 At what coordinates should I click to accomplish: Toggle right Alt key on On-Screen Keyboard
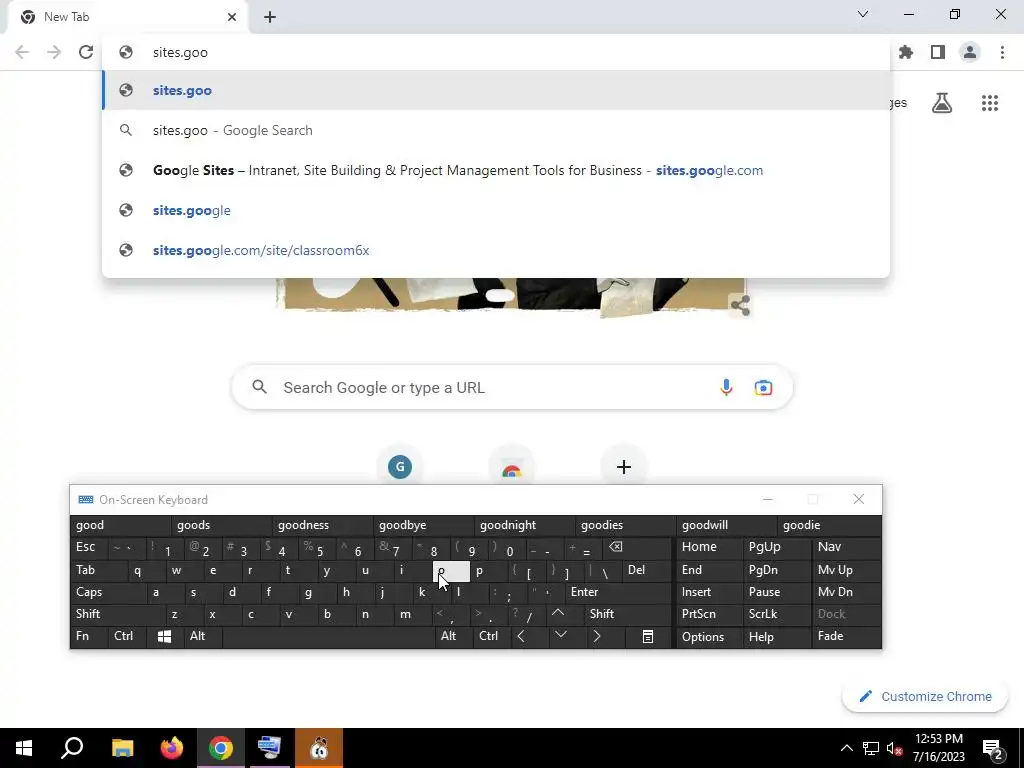454,636
